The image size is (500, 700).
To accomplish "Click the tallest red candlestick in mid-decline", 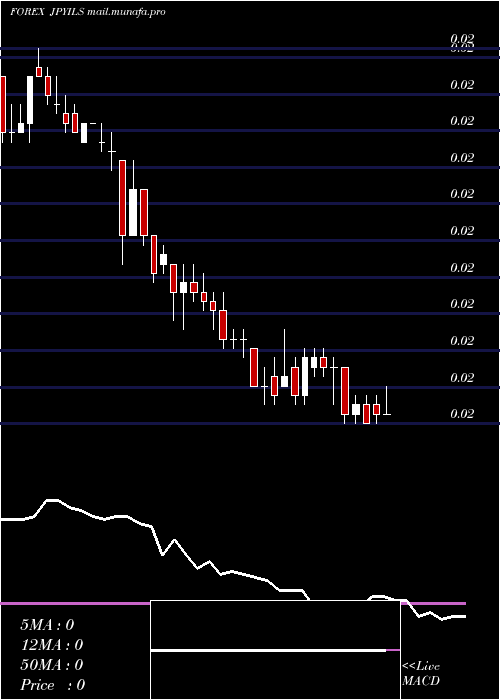I will pos(122,198).
